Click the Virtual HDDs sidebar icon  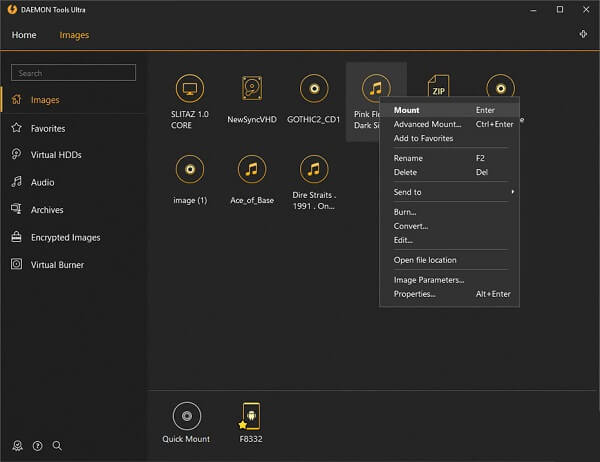point(16,154)
